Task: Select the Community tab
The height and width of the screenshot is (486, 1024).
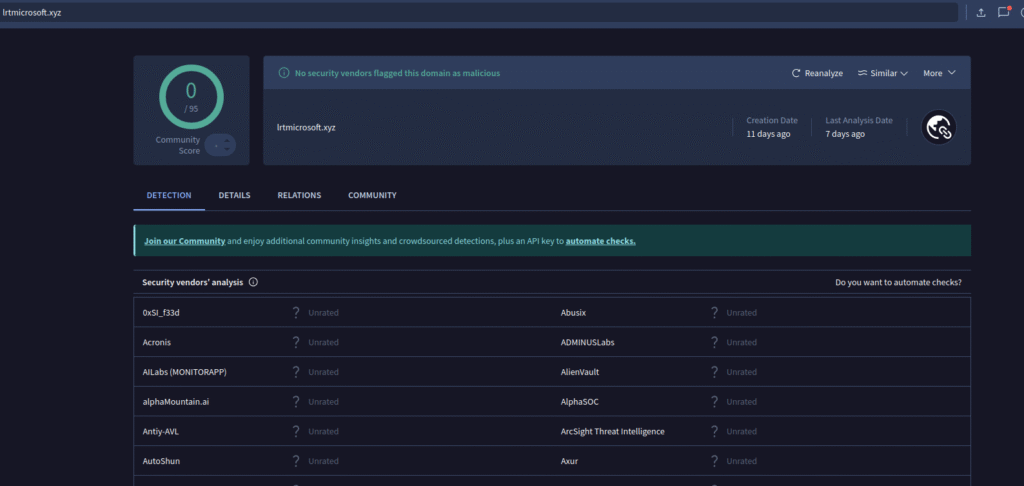Action: pos(372,195)
